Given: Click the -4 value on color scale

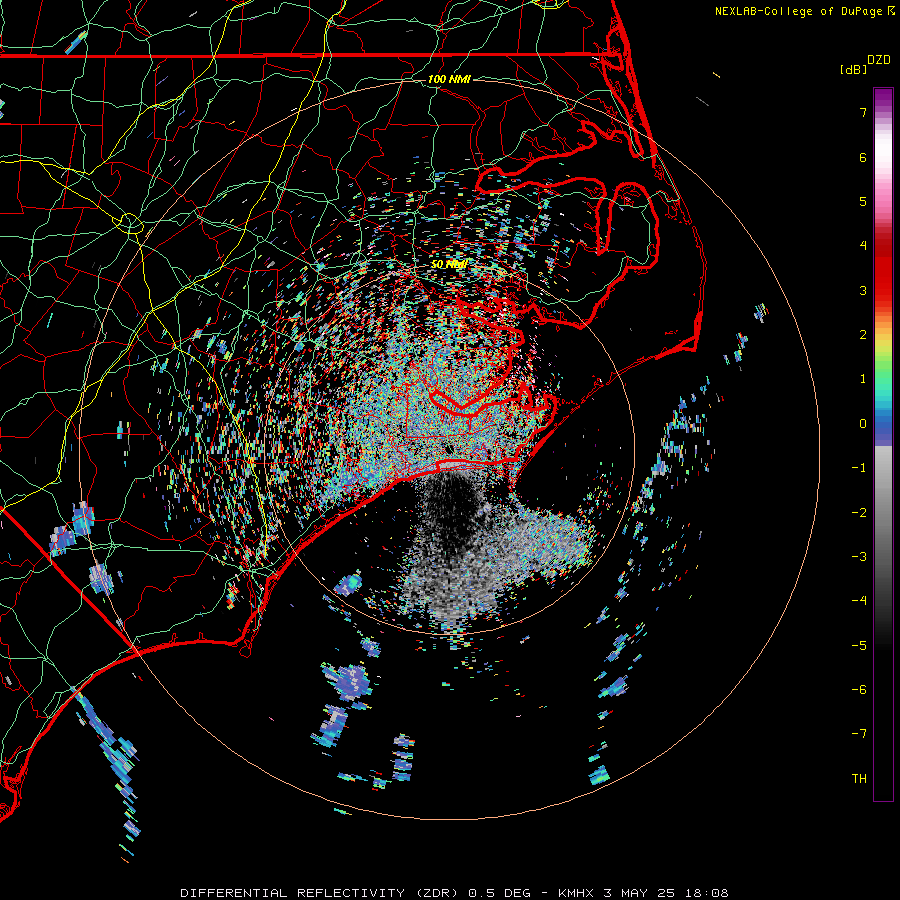Looking at the screenshot, I should click(x=859, y=601).
